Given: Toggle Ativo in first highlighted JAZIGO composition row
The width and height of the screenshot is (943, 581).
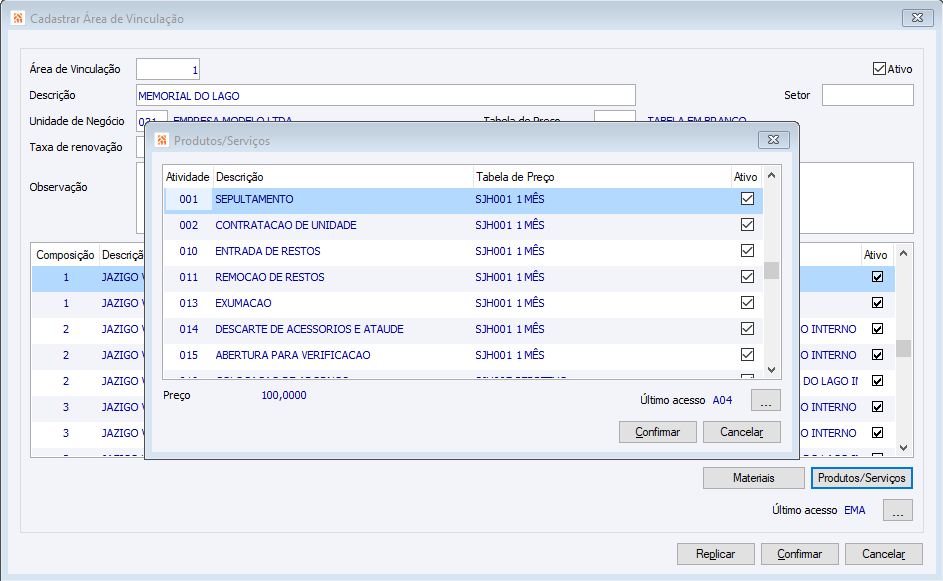Looking at the screenshot, I should (877, 277).
